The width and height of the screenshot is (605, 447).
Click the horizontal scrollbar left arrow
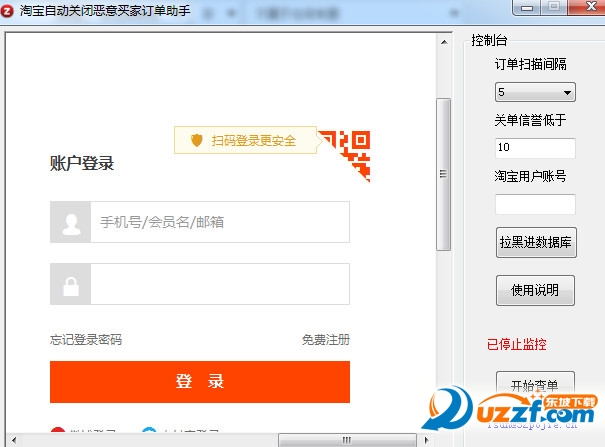[14, 440]
